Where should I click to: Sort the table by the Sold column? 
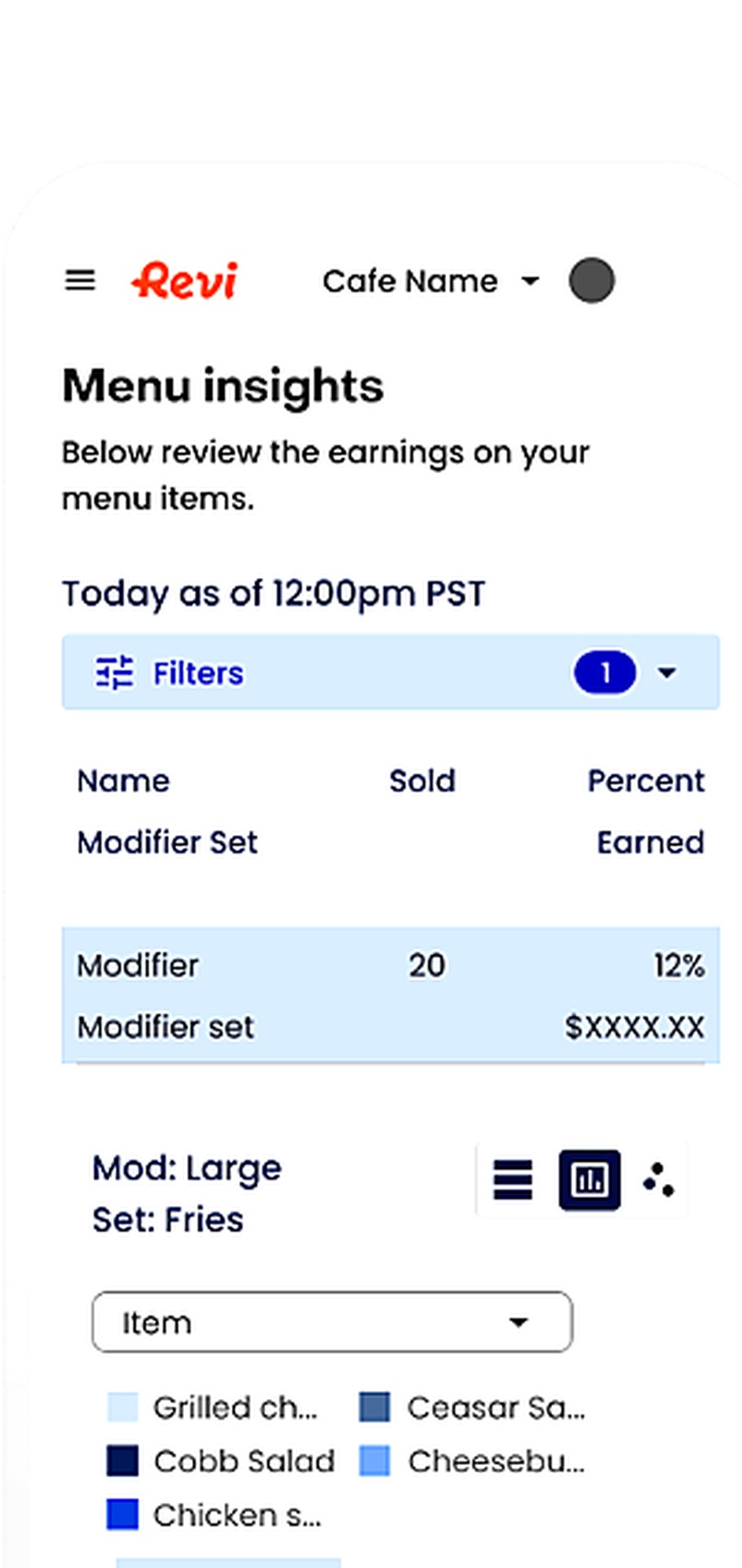tap(422, 780)
